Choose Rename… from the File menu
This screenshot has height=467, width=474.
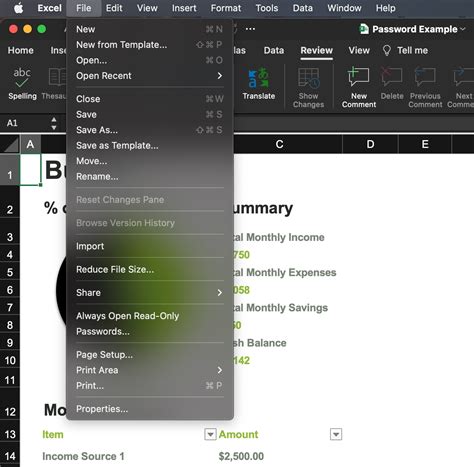(150, 176)
